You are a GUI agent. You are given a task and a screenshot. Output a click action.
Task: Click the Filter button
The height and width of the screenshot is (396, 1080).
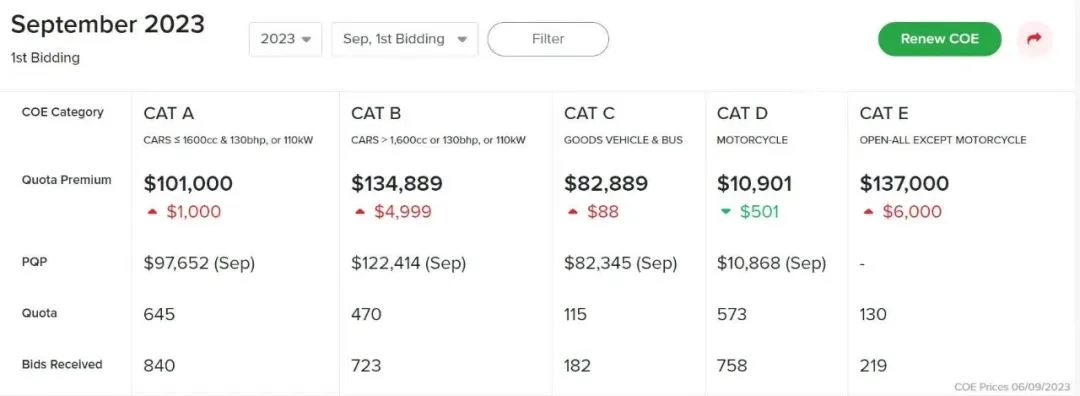pyautogui.click(x=548, y=39)
